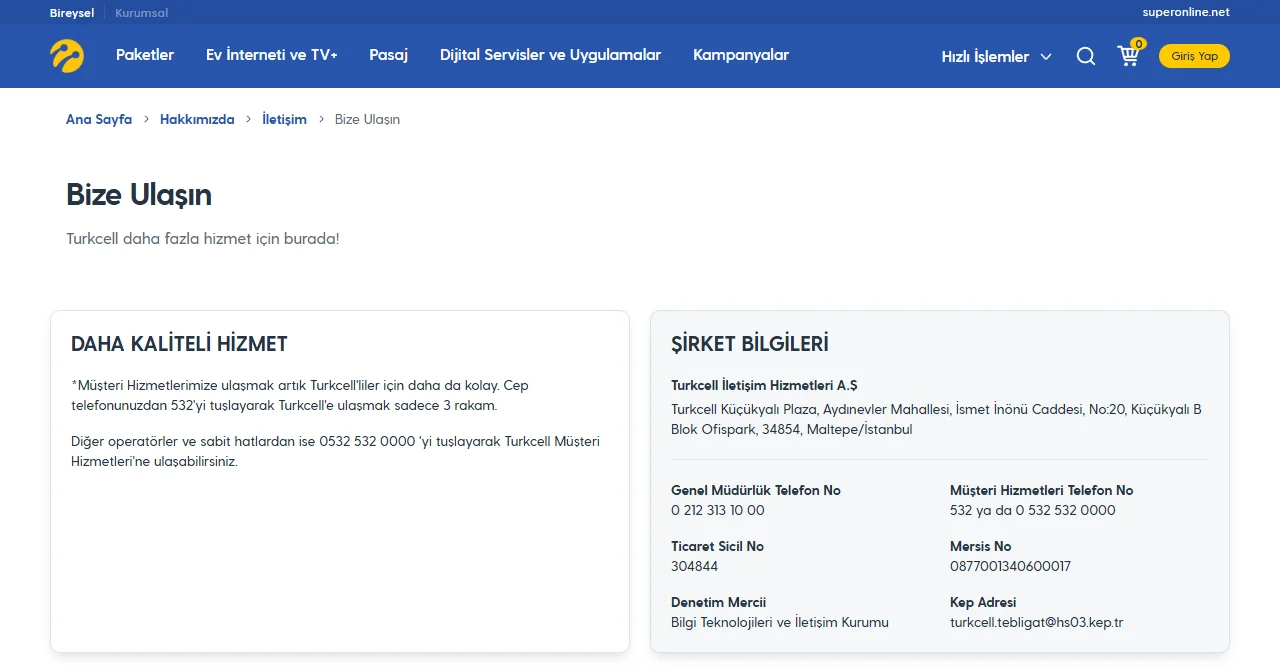Click the Kep Adresi label
1280x670 pixels.
[983, 602]
